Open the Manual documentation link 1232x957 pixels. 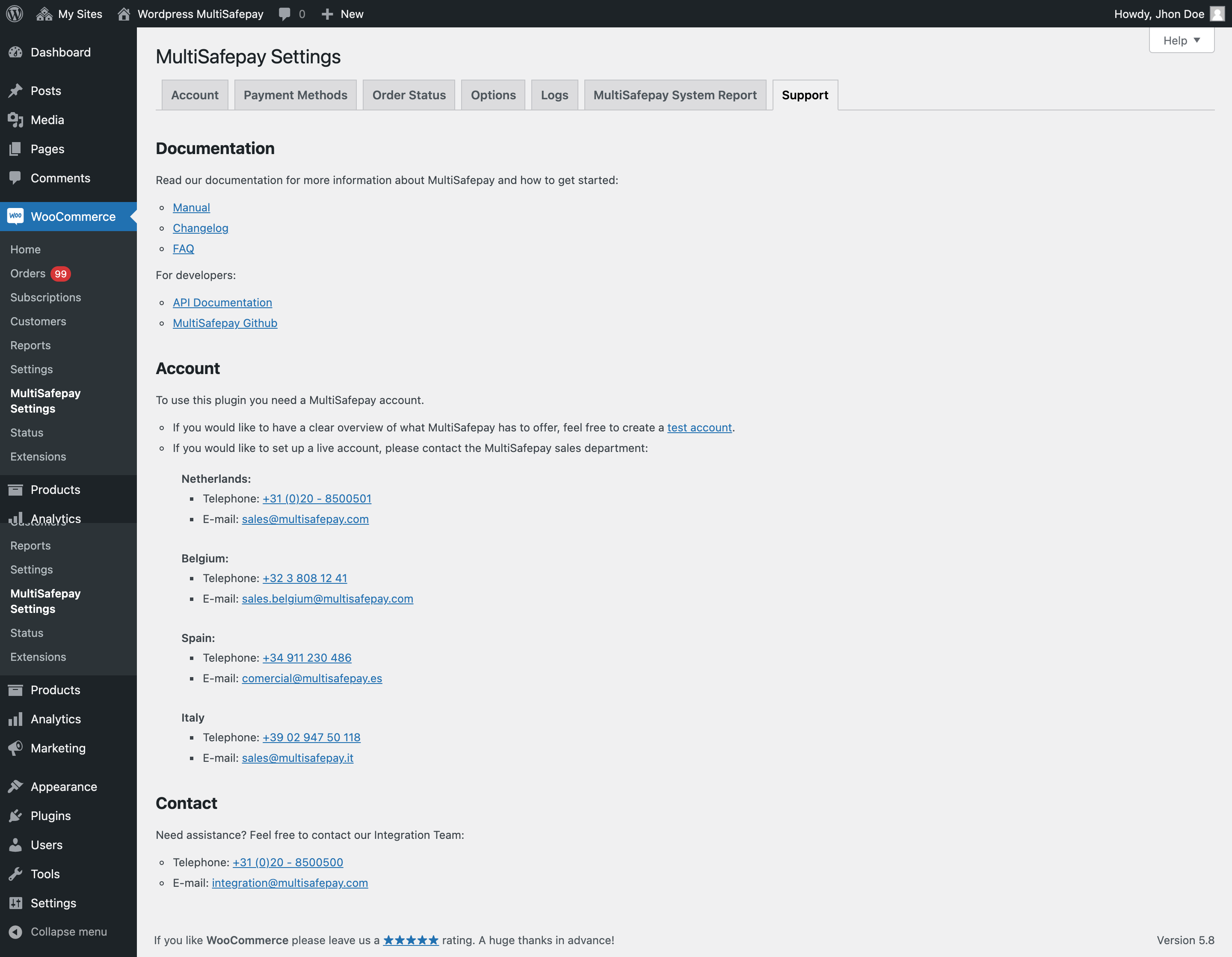[x=191, y=208]
